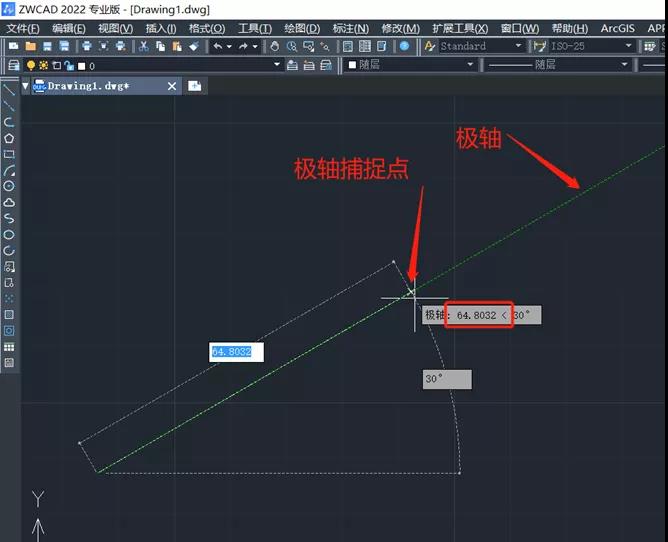The height and width of the screenshot is (542, 668).
Task: Click the Properties panel icon
Action: tap(348, 46)
